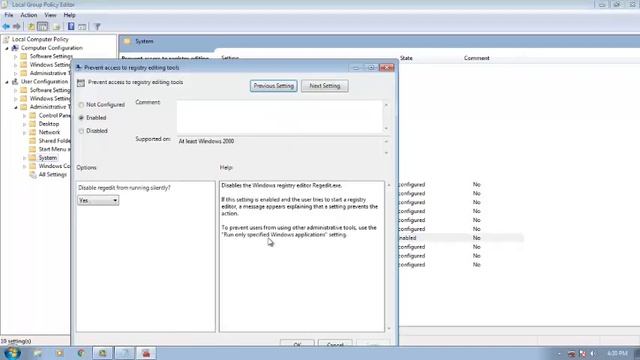This screenshot has width=640, height=360.
Task: Click the Filter funnel toolbar icon
Action: point(97,27)
